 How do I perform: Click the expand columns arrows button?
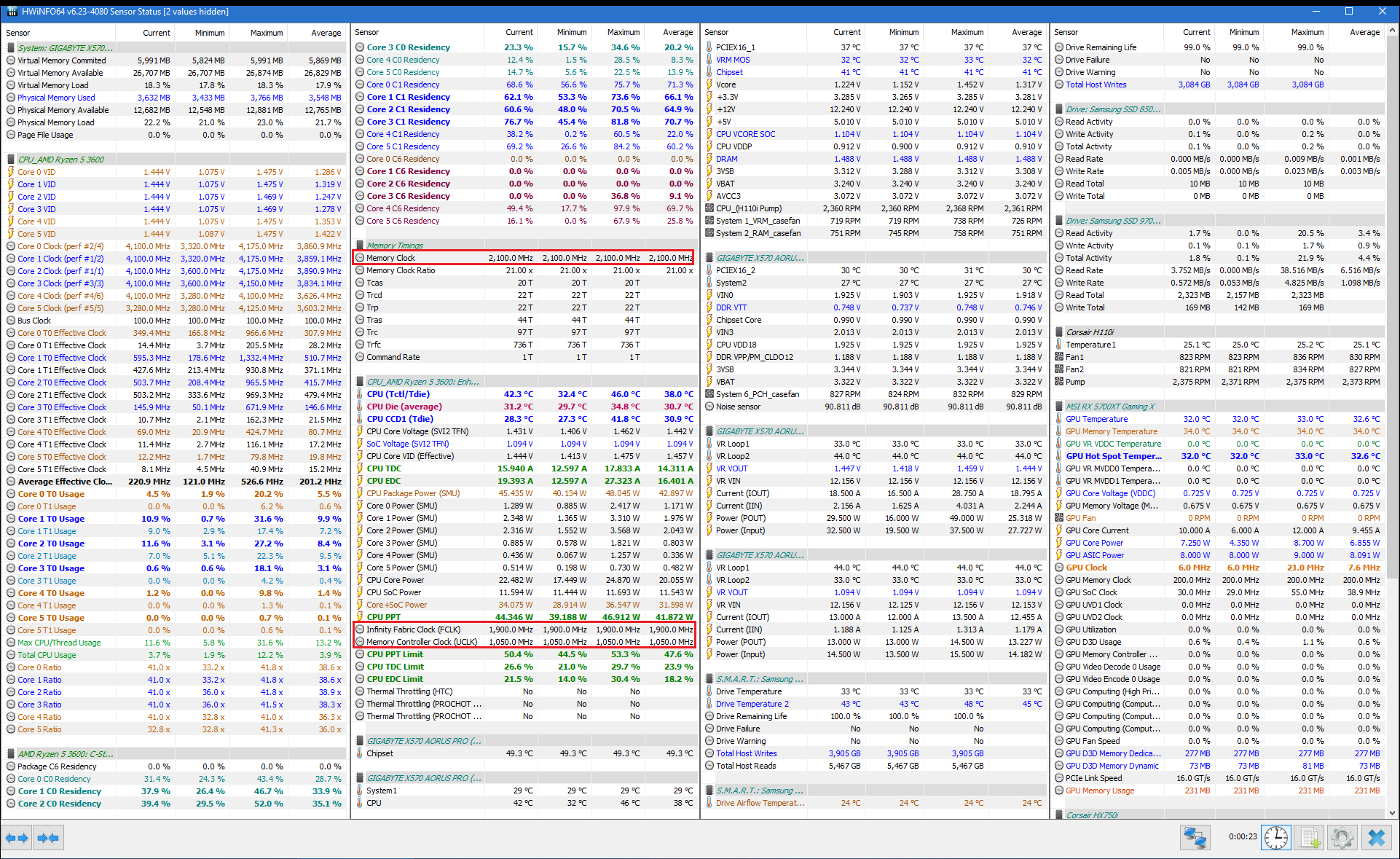click(x=17, y=838)
